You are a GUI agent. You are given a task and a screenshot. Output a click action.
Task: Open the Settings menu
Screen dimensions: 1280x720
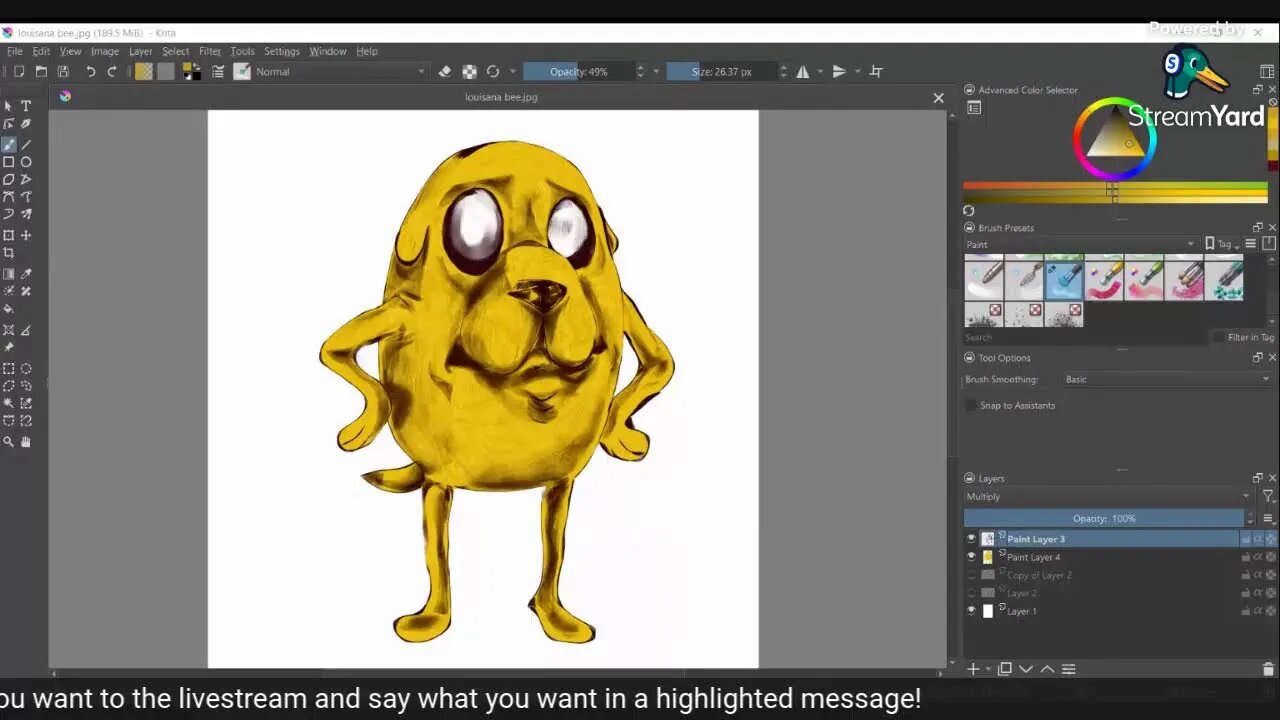282,51
